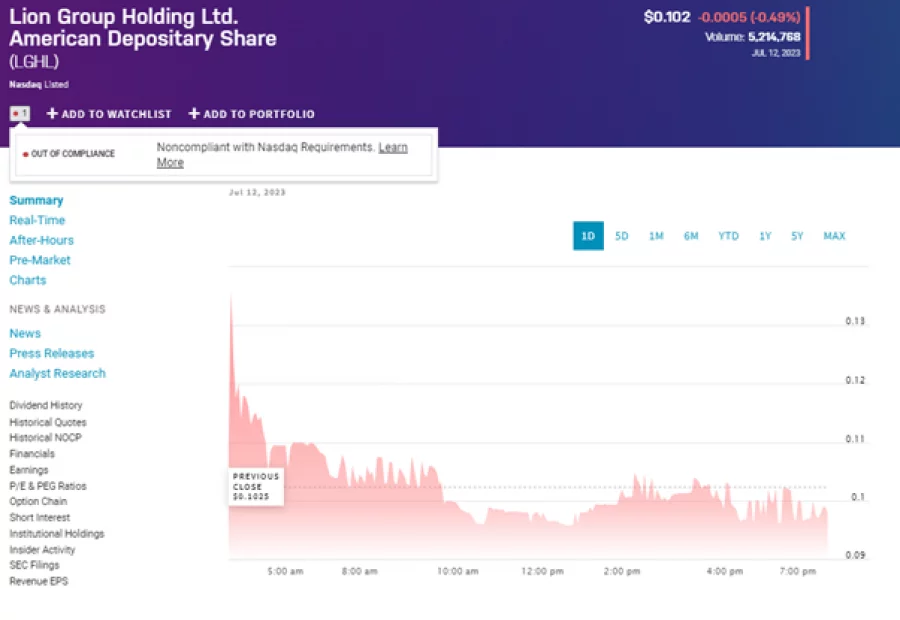
Task: Open the Option Chain page
Action: pyautogui.click(x=38, y=501)
